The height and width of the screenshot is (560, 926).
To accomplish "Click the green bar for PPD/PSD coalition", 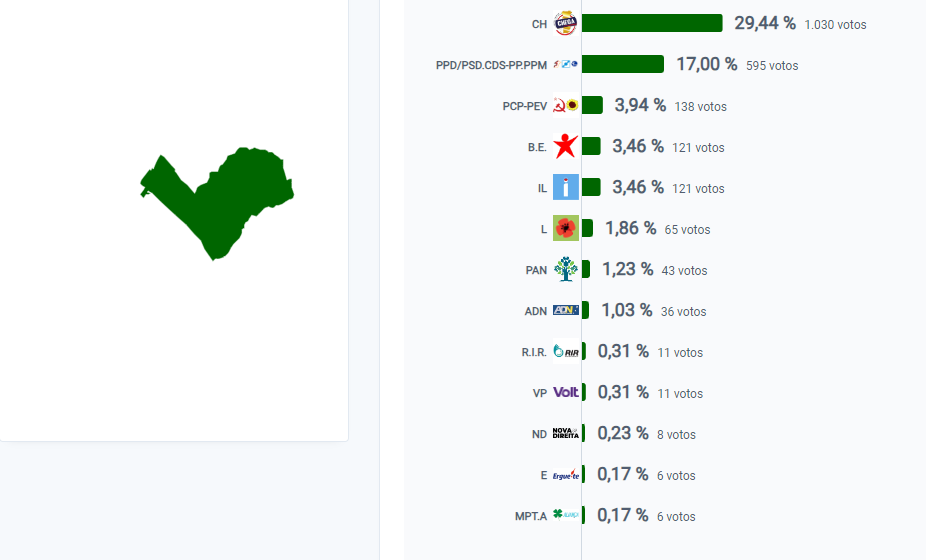I will pyautogui.click(x=622, y=64).
